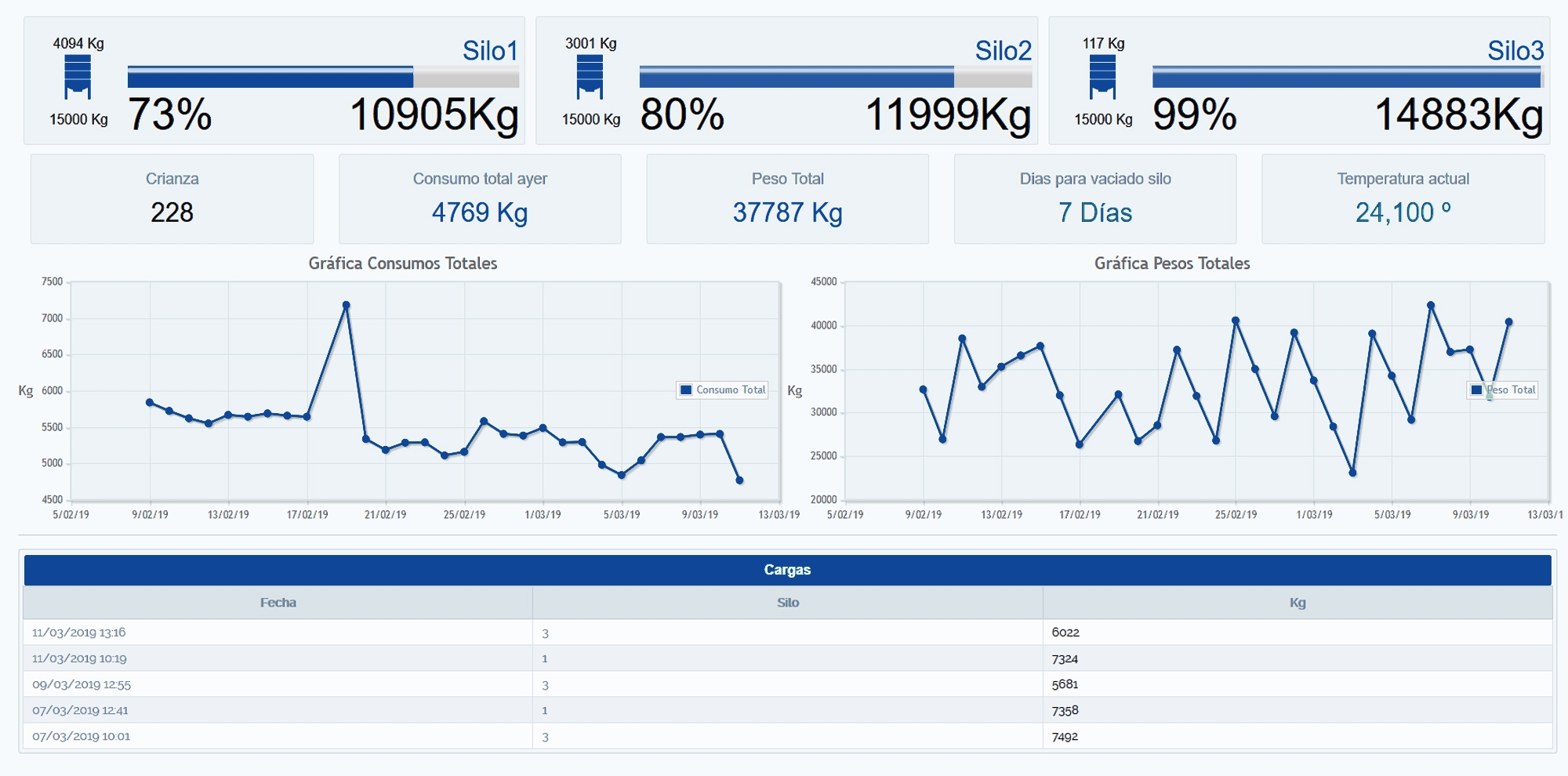The width and height of the screenshot is (1568, 776).
Task: Click the 80% percentage text
Action: click(682, 114)
